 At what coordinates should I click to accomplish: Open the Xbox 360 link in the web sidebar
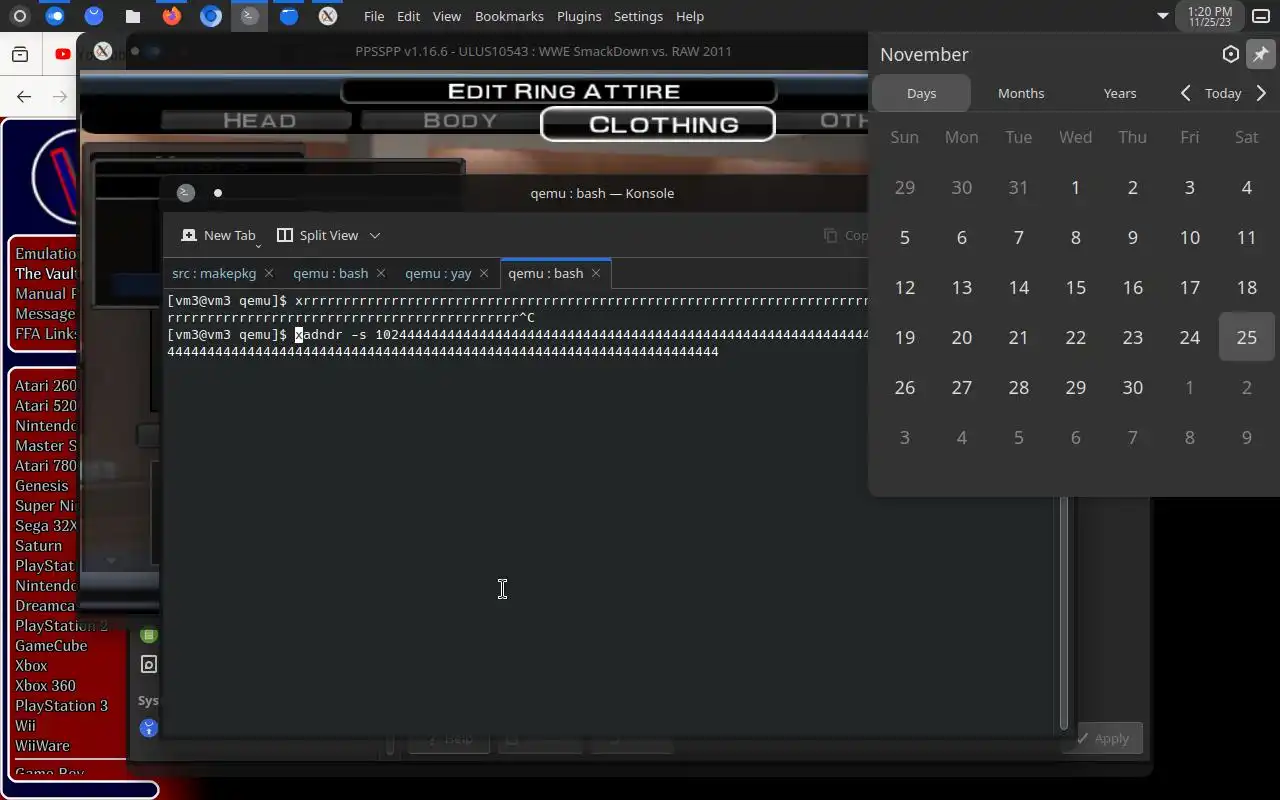click(45, 685)
